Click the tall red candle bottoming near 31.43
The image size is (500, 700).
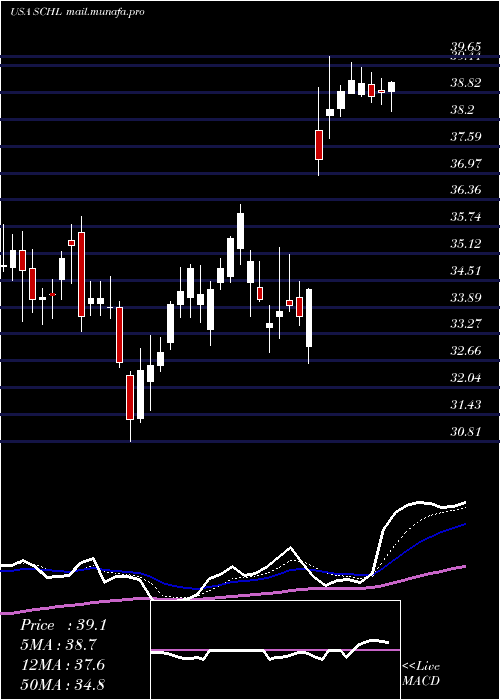point(130,397)
